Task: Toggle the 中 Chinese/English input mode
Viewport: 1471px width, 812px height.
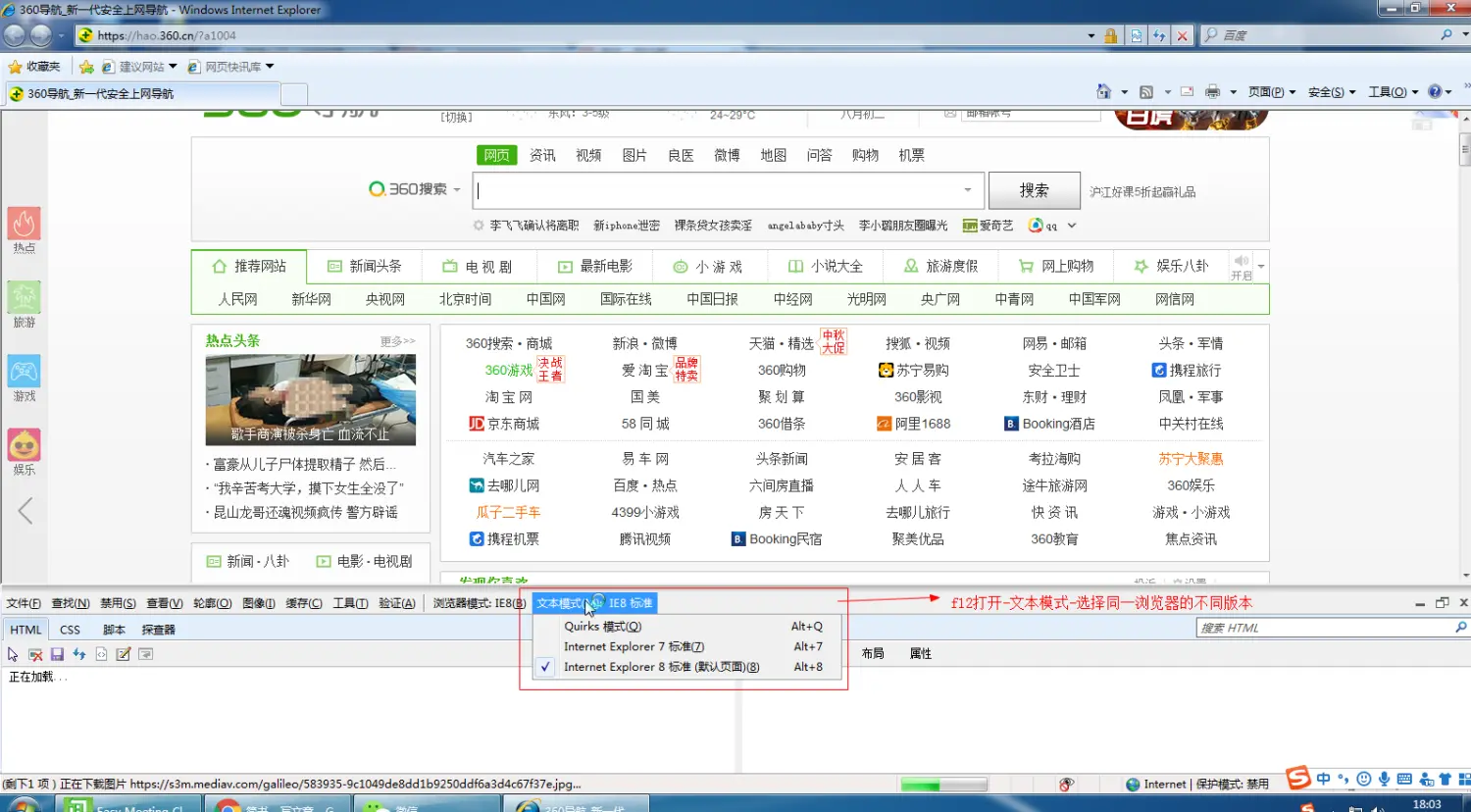Action: [1324, 780]
